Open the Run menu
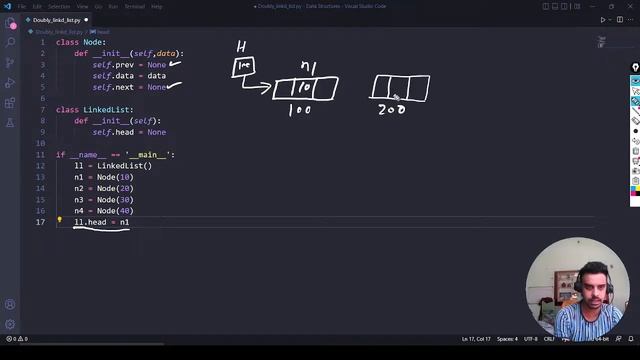The width and height of the screenshot is (640, 360). click(113, 6)
